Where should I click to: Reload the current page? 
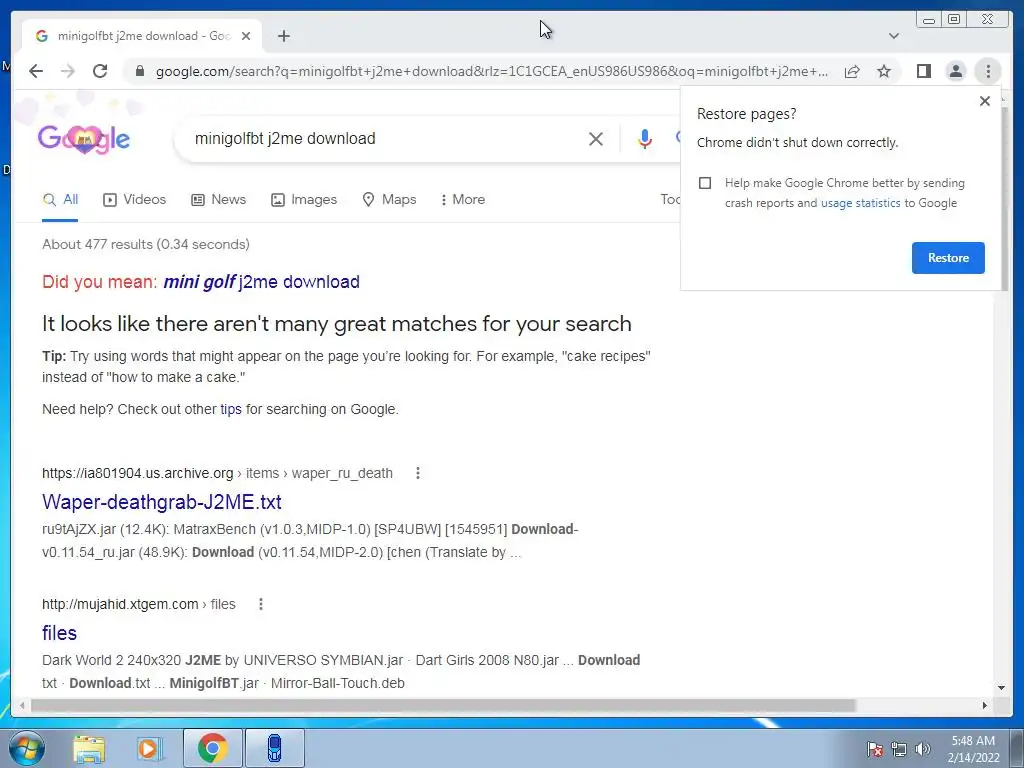100,71
